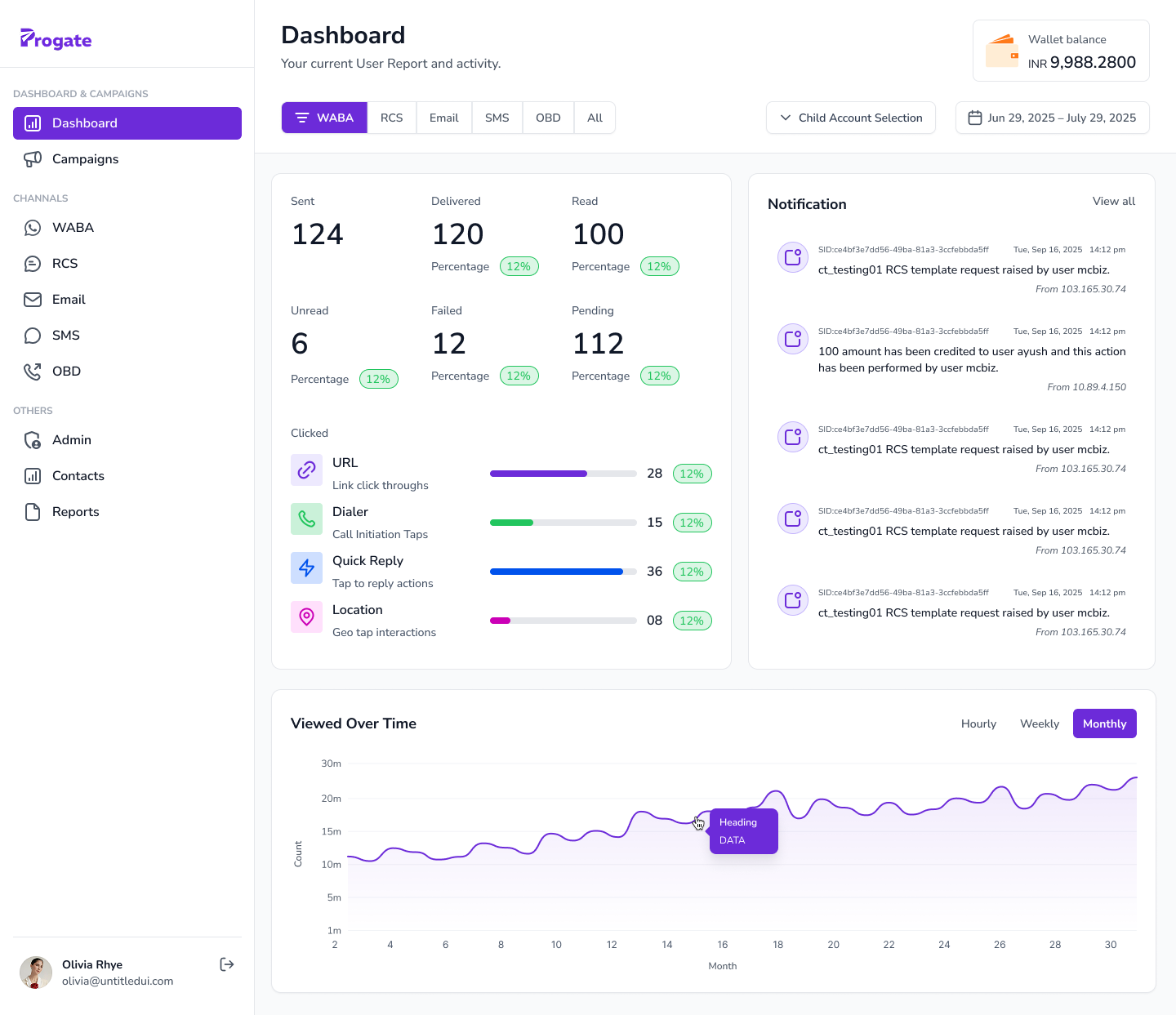Click the OBD phone call icon
Viewport: 1176px width, 1015px height.
click(x=33, y=372)
